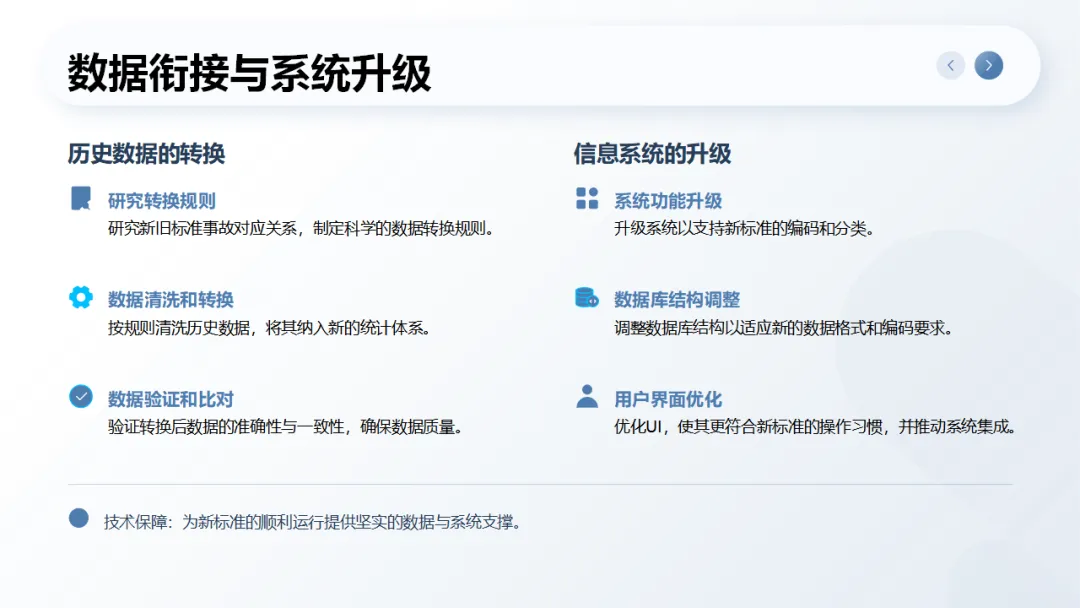
Task: Click the line 按规则清洗历史数据
Action: point(270,328)
